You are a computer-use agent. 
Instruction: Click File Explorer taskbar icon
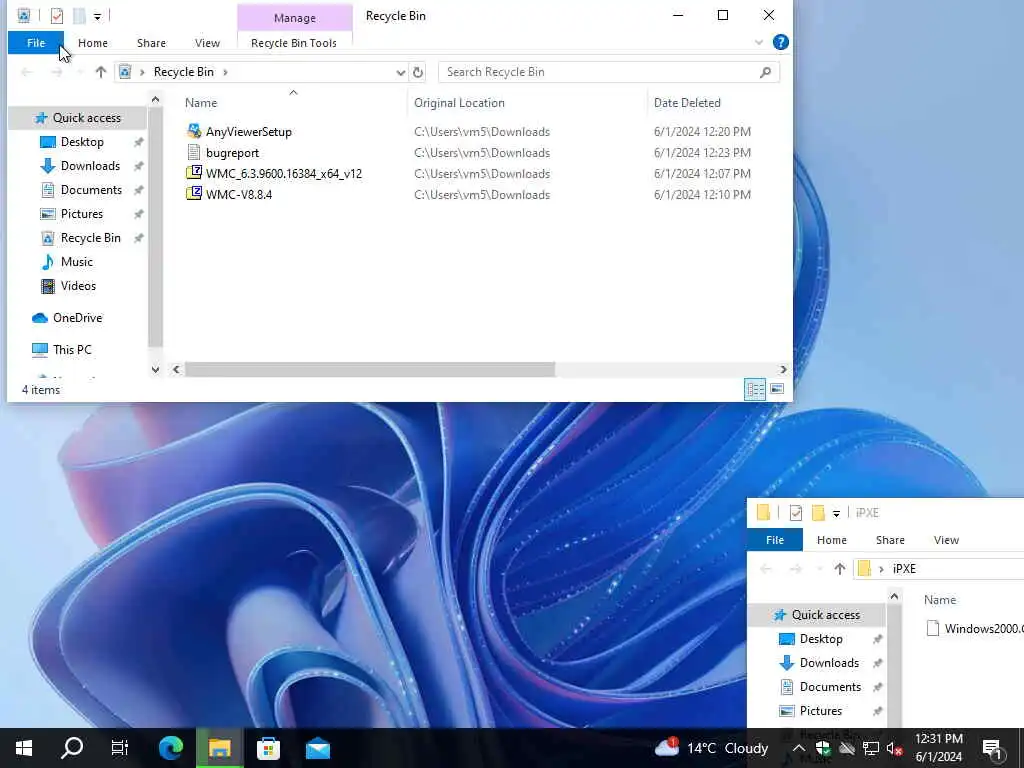point(219,748)
